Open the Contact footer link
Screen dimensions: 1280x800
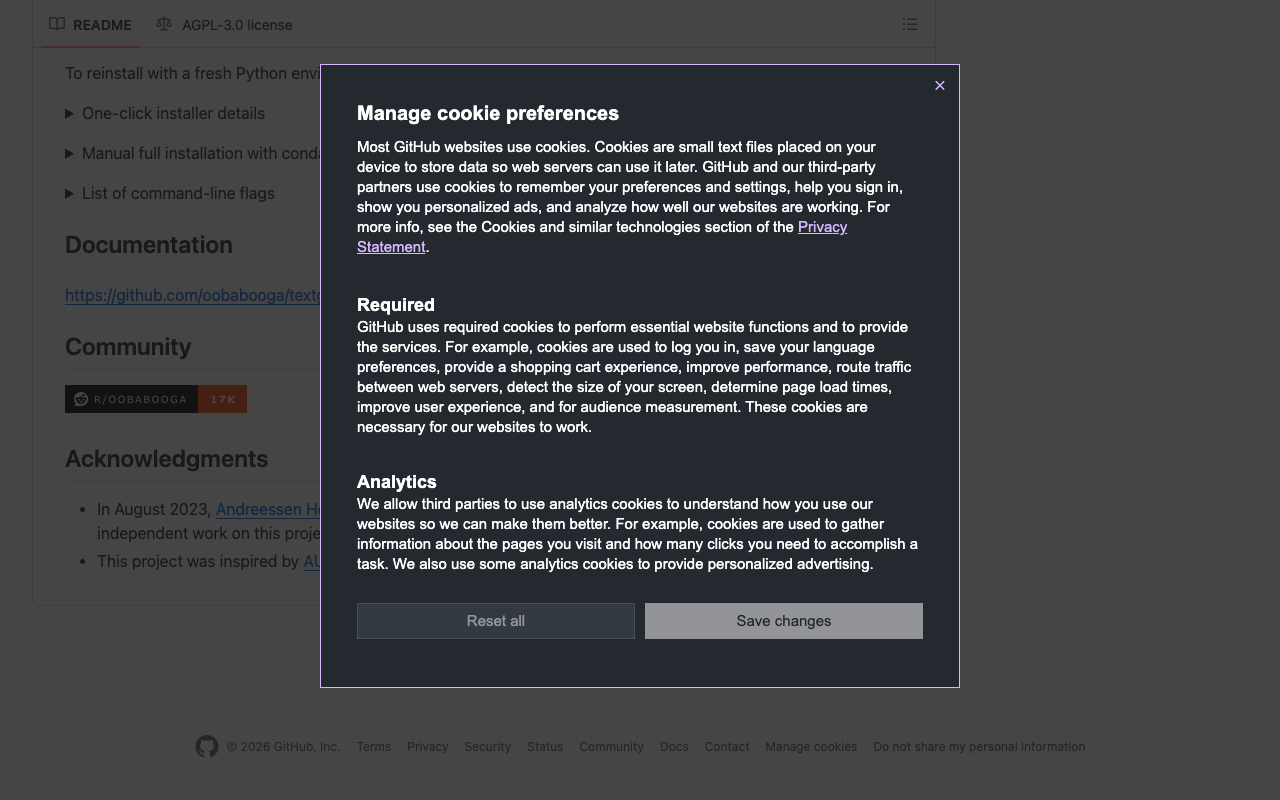(x=727, y=747)
